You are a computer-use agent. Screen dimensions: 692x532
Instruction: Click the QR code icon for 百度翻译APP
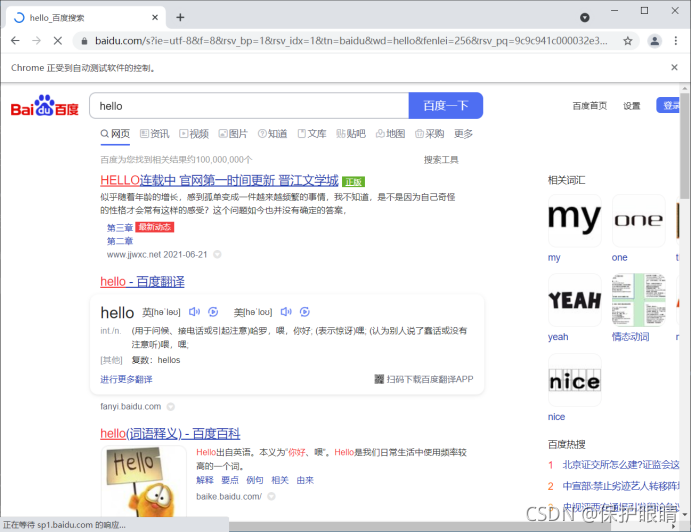(x=379, y=379)
